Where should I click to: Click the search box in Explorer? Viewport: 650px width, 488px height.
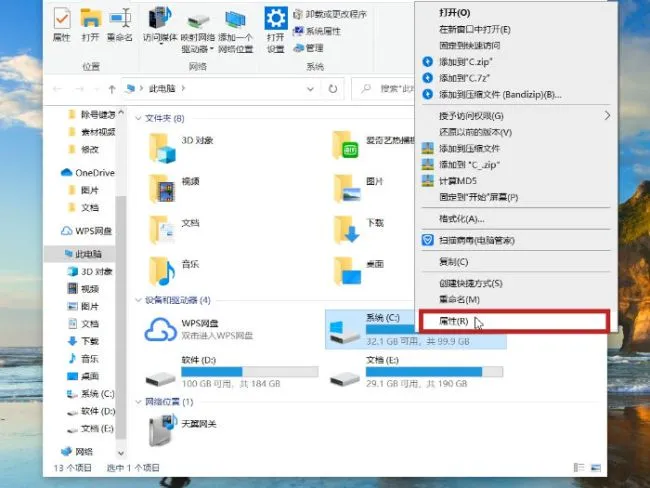[x=383, y=89]
